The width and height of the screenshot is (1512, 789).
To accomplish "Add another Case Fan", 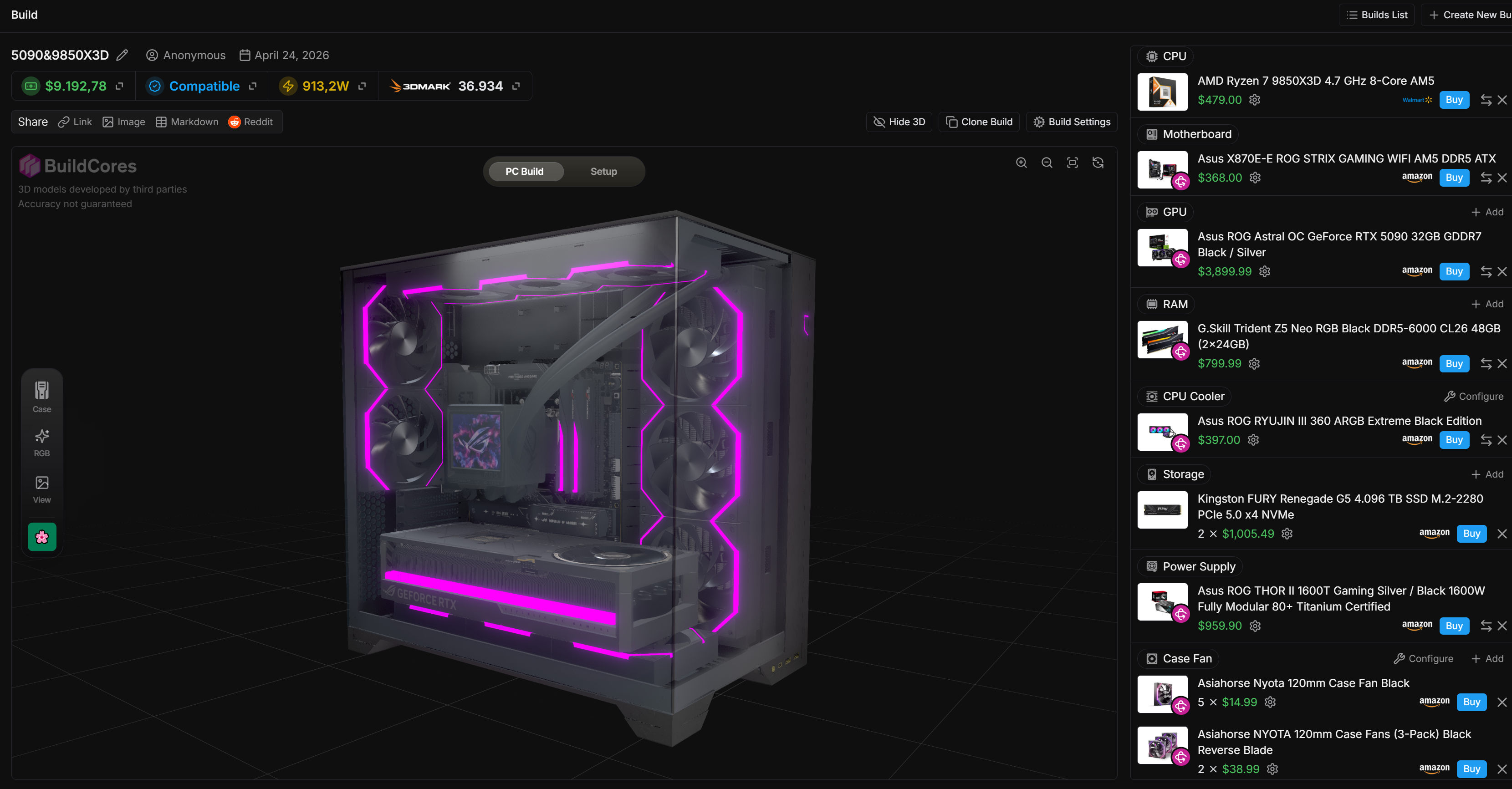I will pos(1487,659).
